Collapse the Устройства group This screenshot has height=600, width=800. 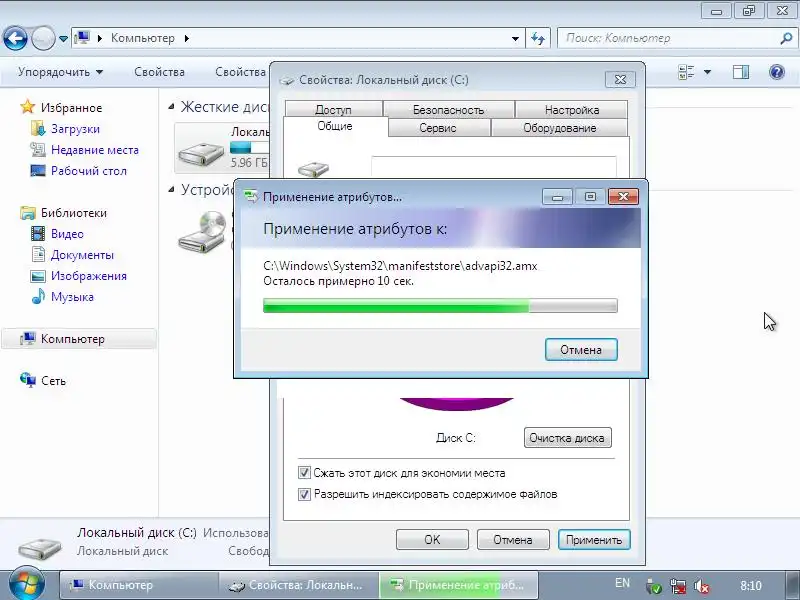click(x=171, y=189)
